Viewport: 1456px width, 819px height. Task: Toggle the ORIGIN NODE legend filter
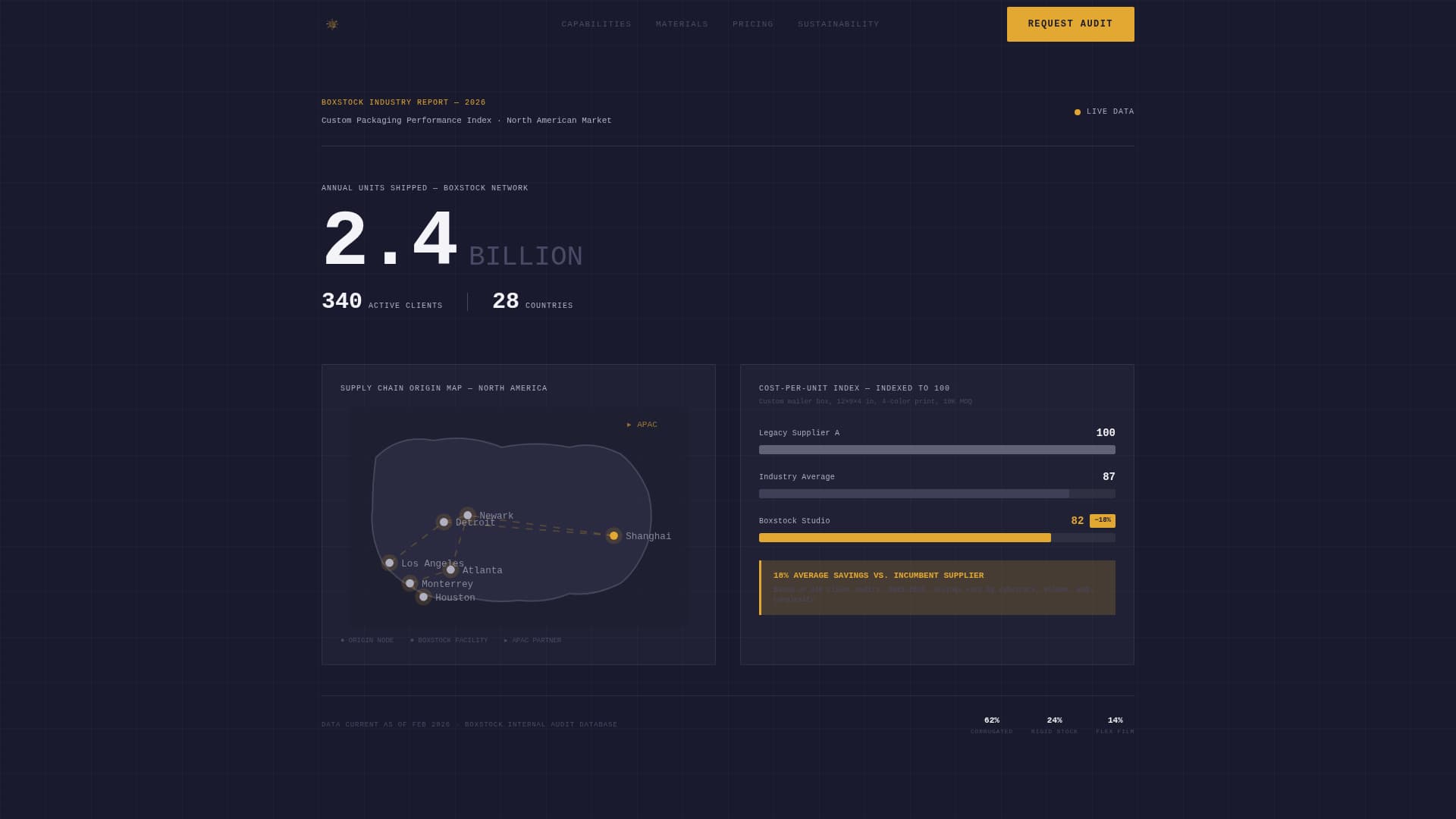tap(367, 640)
